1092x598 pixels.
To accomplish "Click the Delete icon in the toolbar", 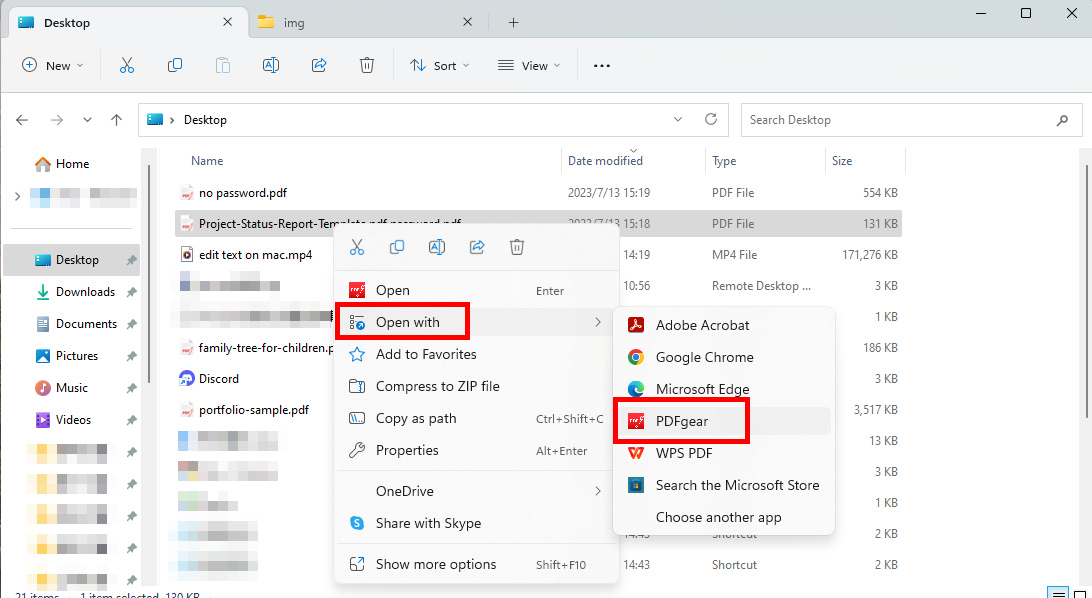I will pos(366,65).
